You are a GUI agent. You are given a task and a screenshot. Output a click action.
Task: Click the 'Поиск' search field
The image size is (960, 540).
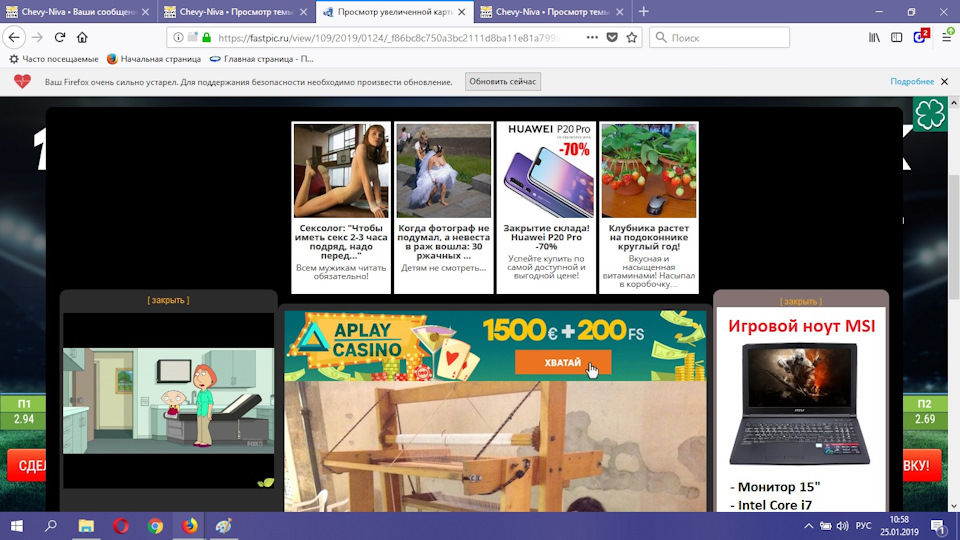[719, 37]
